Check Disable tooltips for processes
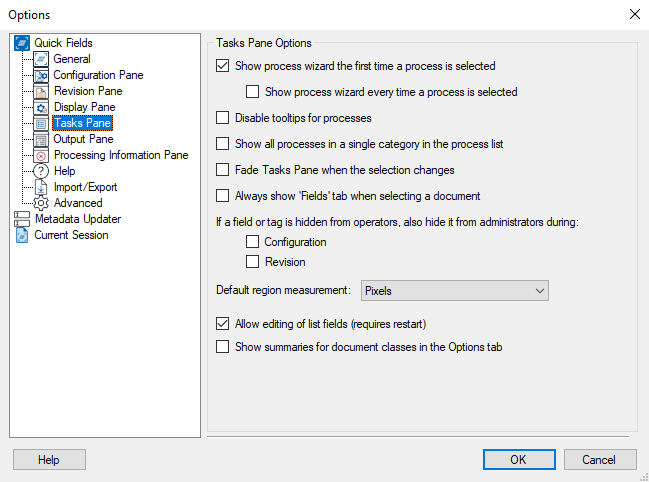This screenshot has height=482, width=649. [x=222, y=118]
